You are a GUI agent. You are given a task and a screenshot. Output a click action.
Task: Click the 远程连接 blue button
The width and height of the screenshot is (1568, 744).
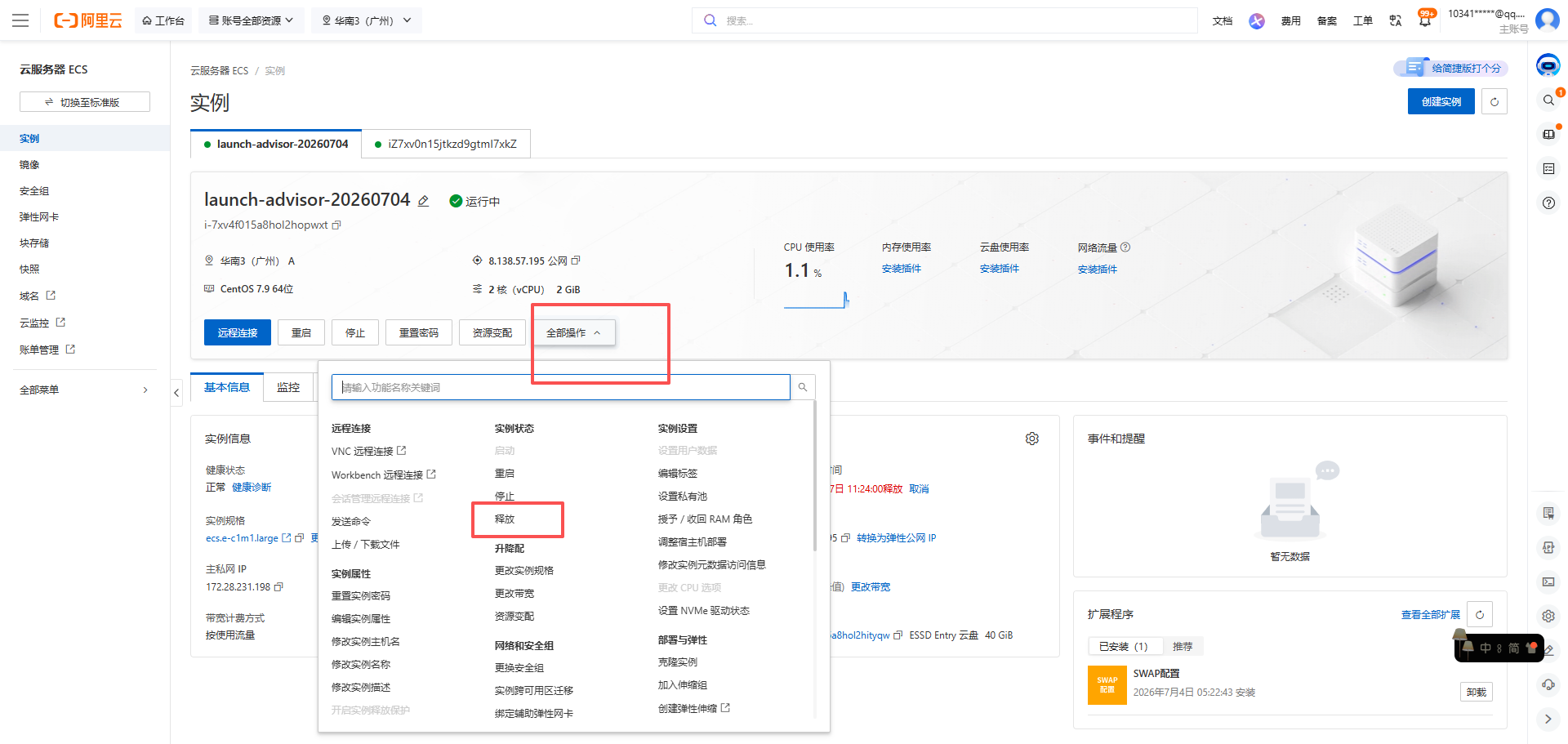click(x=238, y=332)
